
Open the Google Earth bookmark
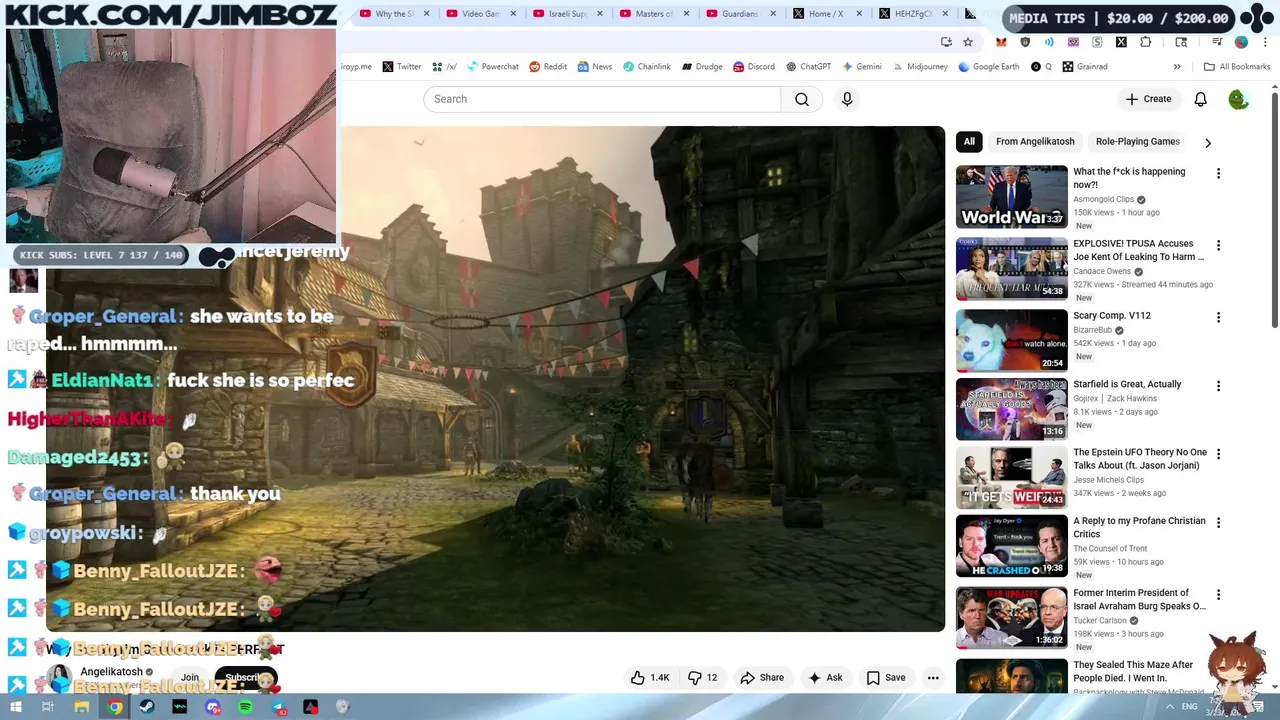[988, 67]
